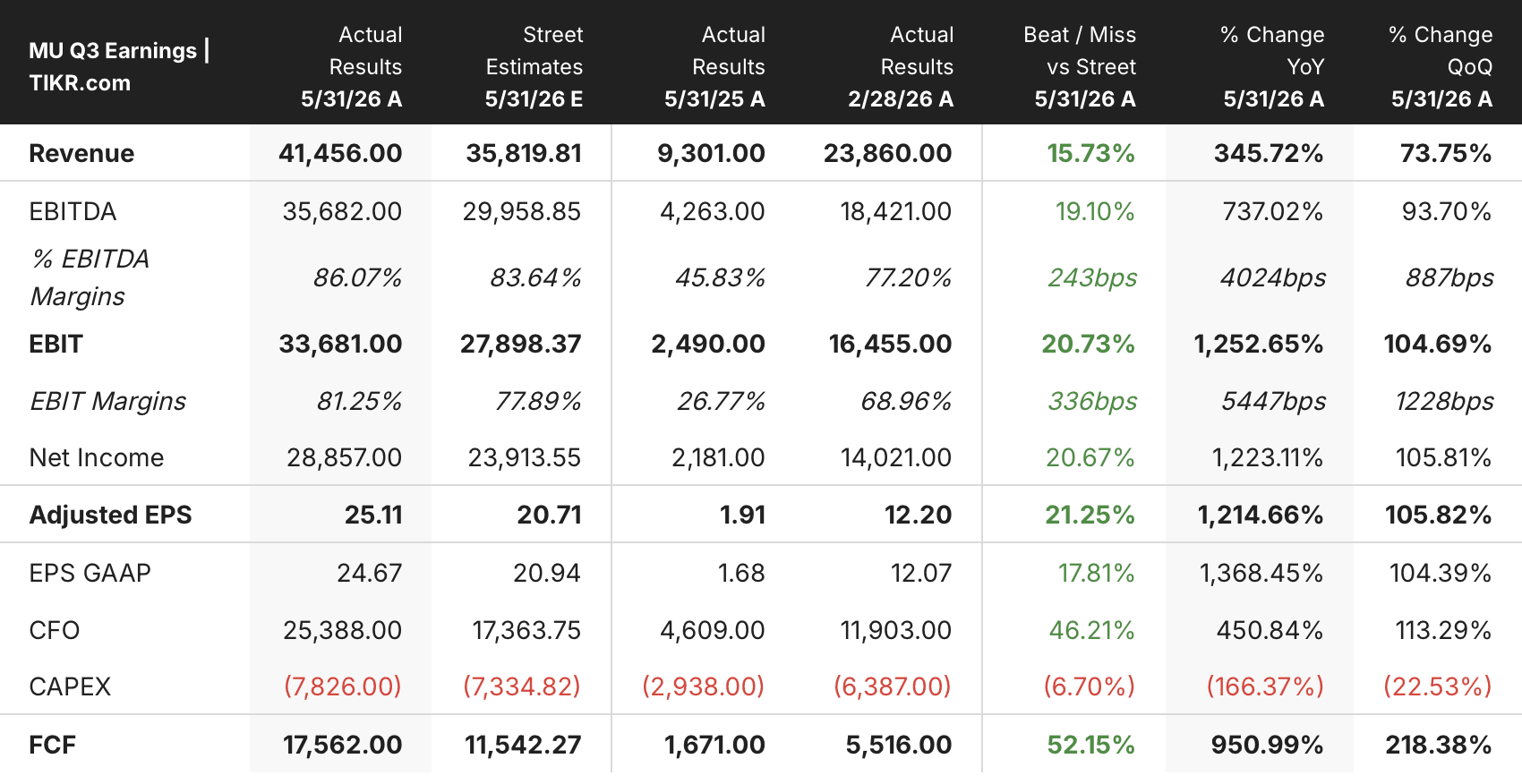This screenshot has height=784, width=1522.
Task: Click the EBIT margin QoQ 1228bps
Action: pos(1444,401)
